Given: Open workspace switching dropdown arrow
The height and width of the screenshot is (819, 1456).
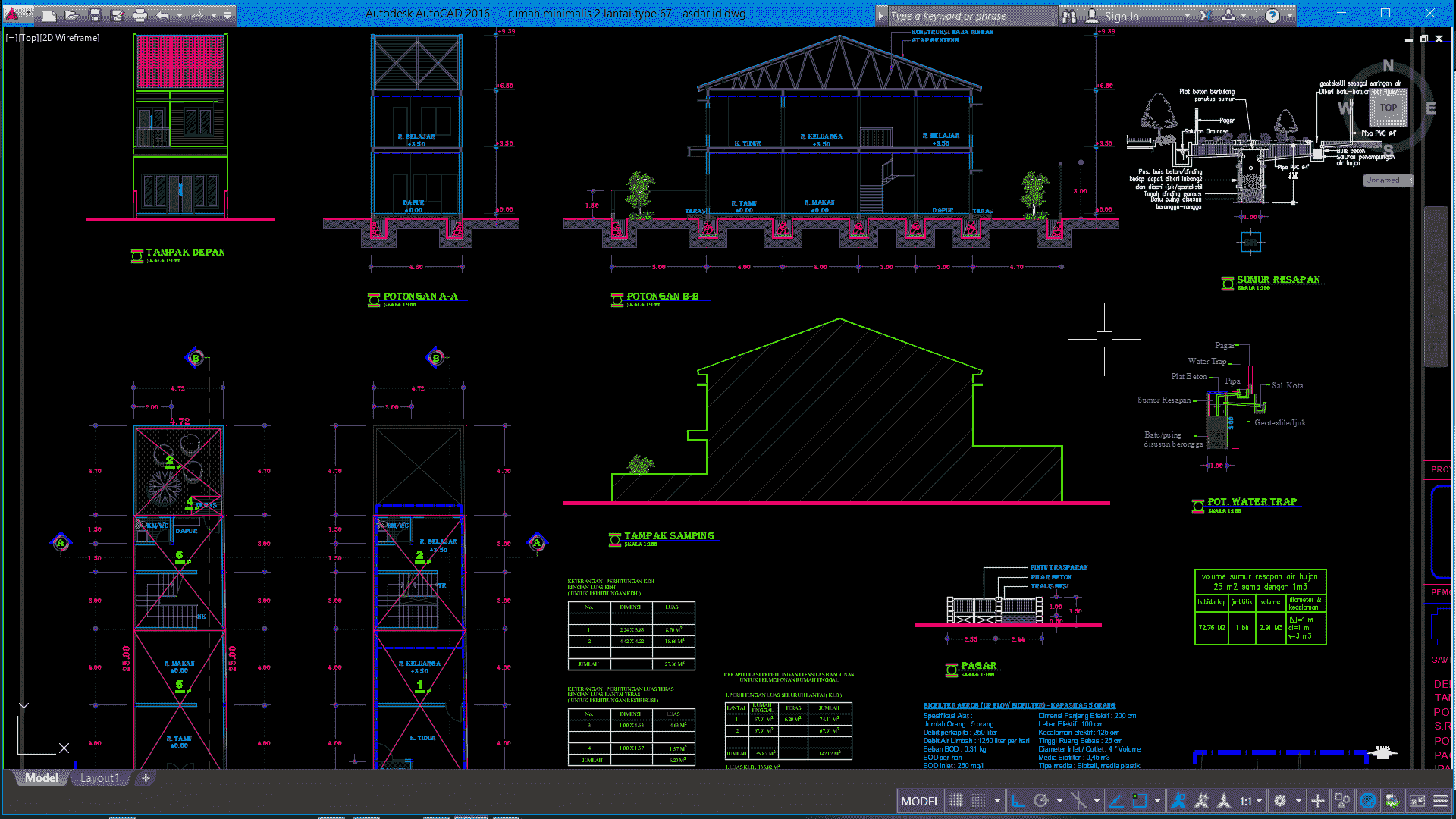Looking at the screenshot, I should point(1298,801).
